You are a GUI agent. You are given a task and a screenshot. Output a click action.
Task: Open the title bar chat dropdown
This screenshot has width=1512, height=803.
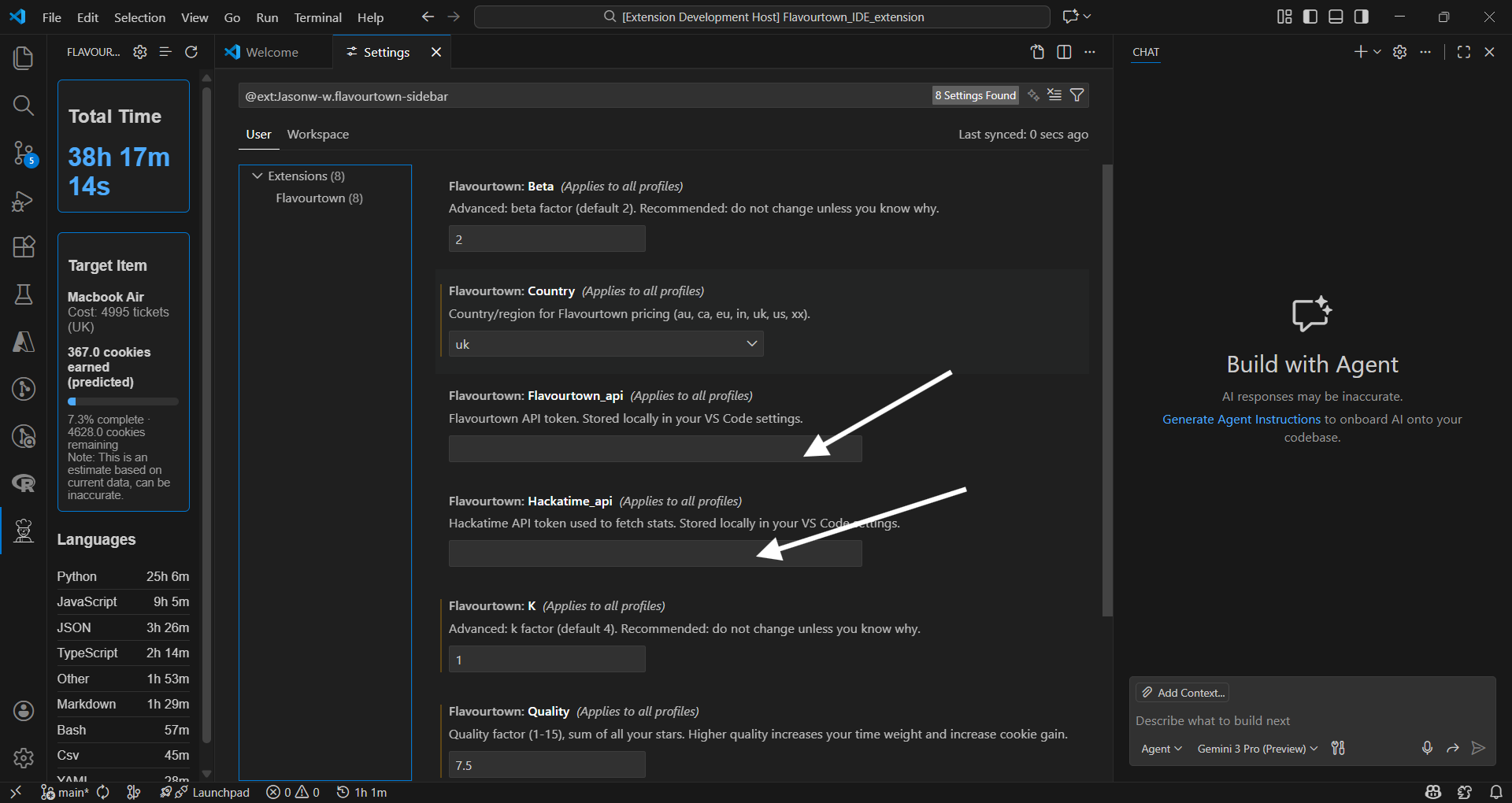[1077, 17]
